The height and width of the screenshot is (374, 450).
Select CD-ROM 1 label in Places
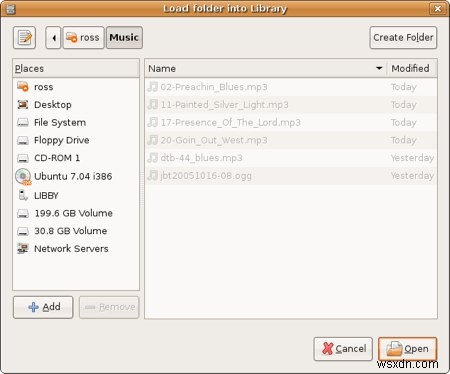point(57,158)
